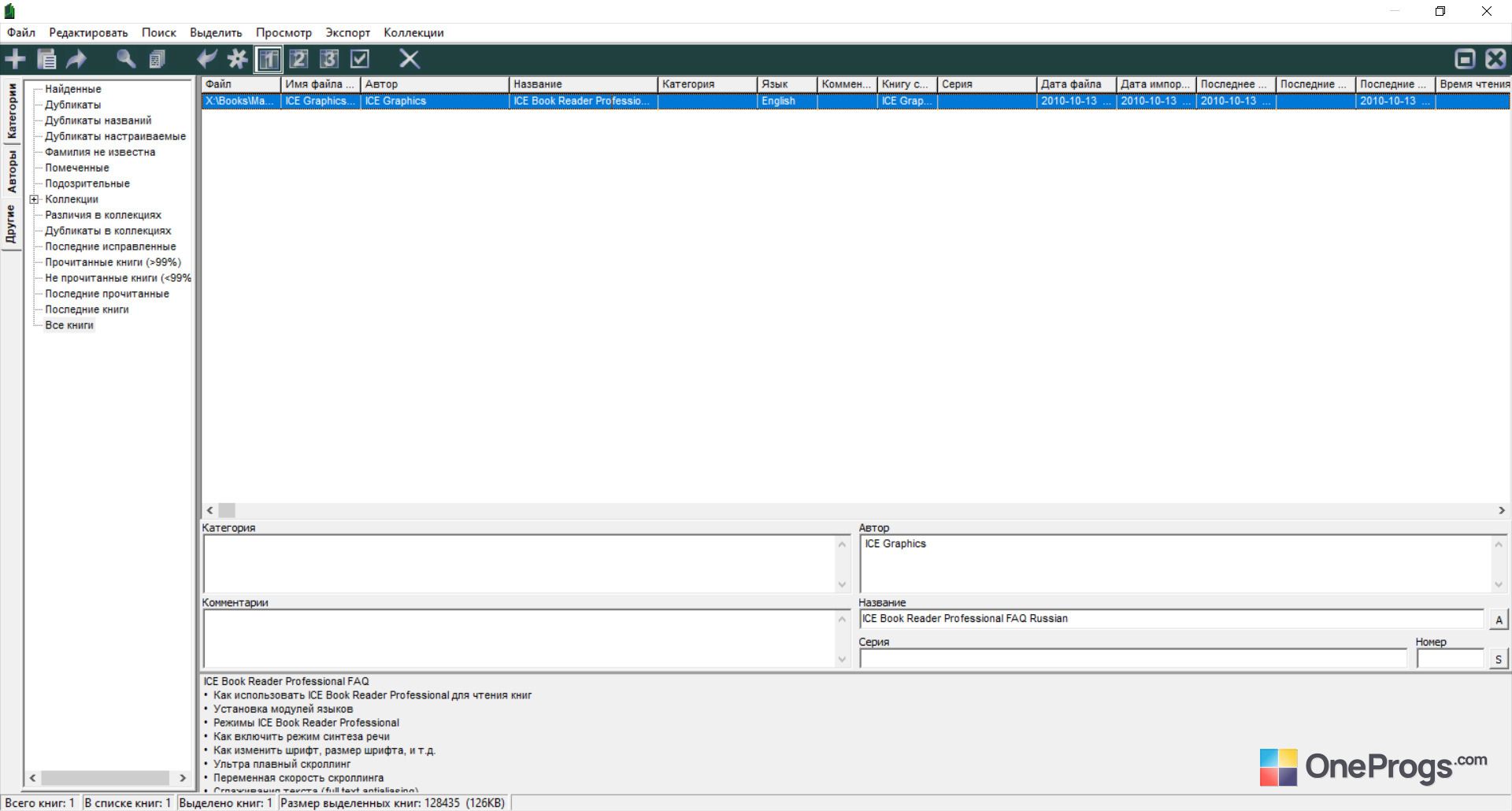The image size is (1512, 811).
Task: Click into the Серия text field
Action: (1133, 659)
